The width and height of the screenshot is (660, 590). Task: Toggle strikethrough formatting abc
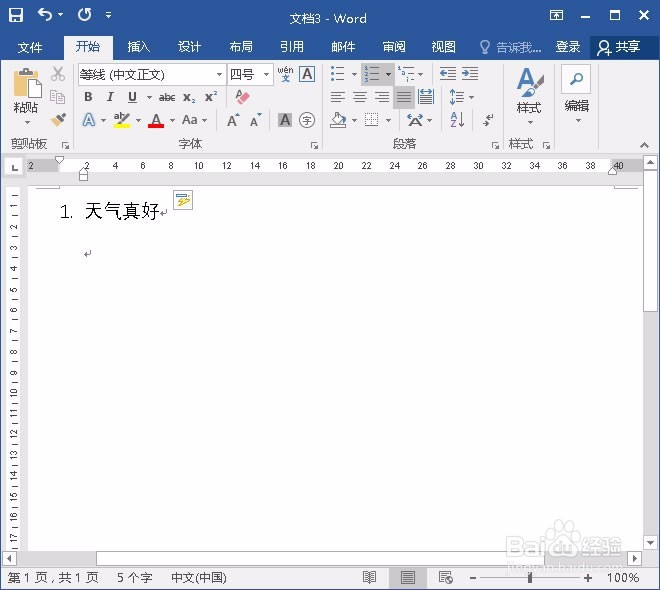(167, 97)
